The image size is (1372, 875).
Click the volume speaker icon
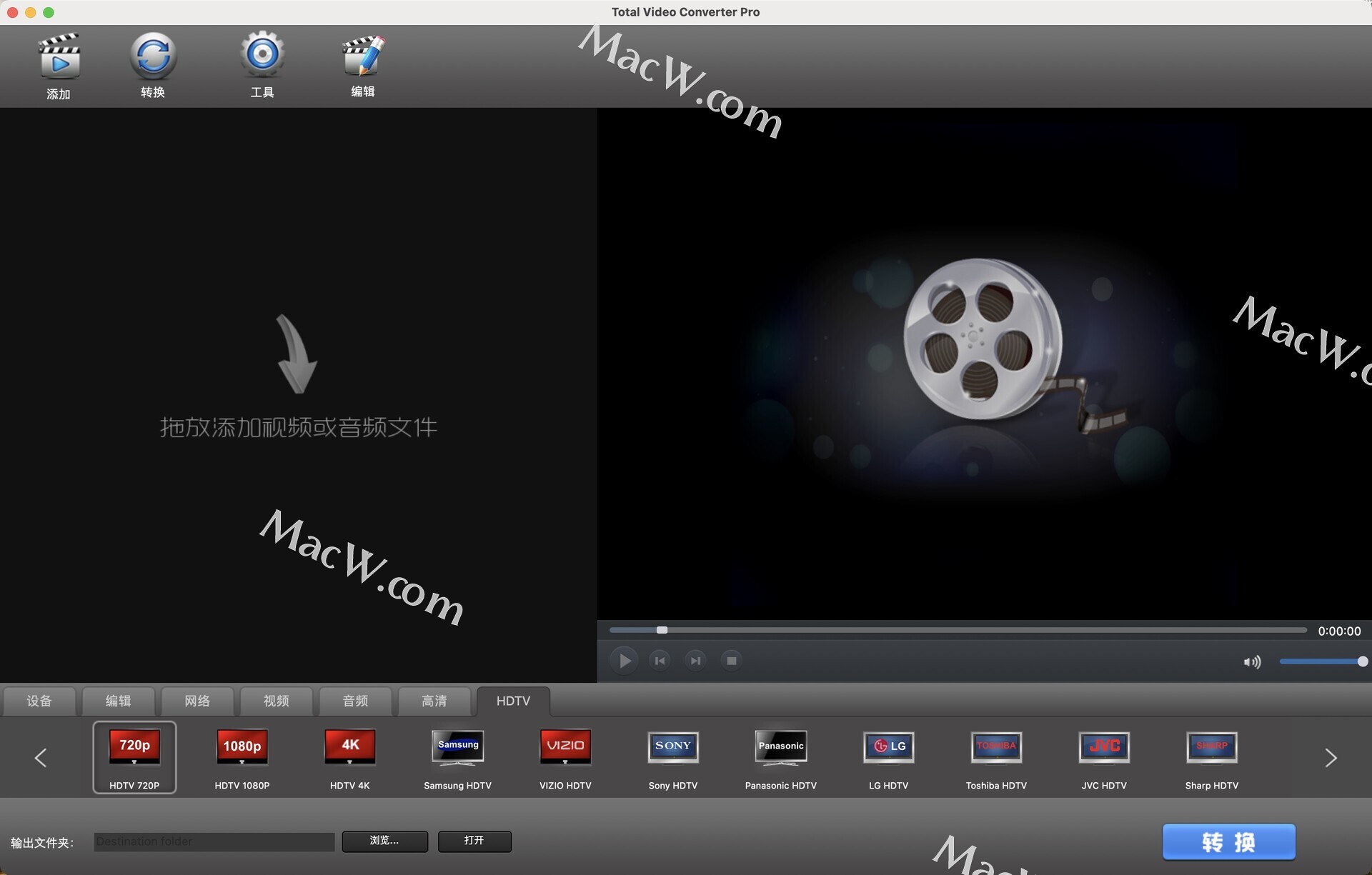[1252, 662]
